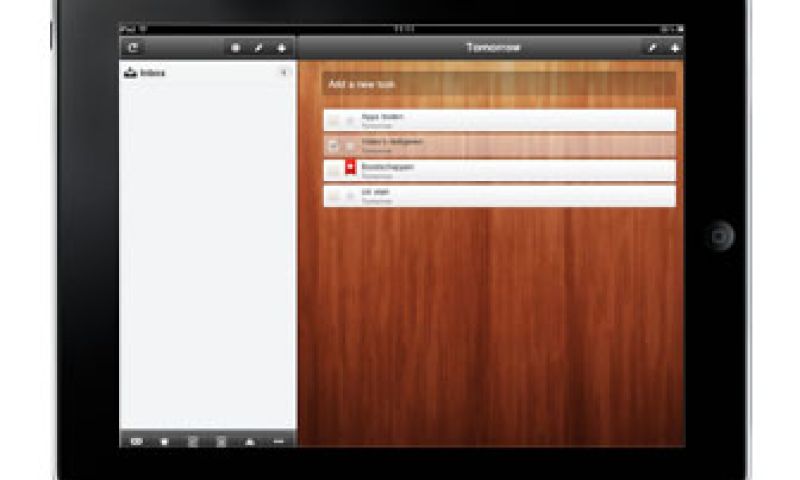
Task: Tap the fifth icon in the bottom filter bar
Action: pyautogui.click(x=249, y=442)
